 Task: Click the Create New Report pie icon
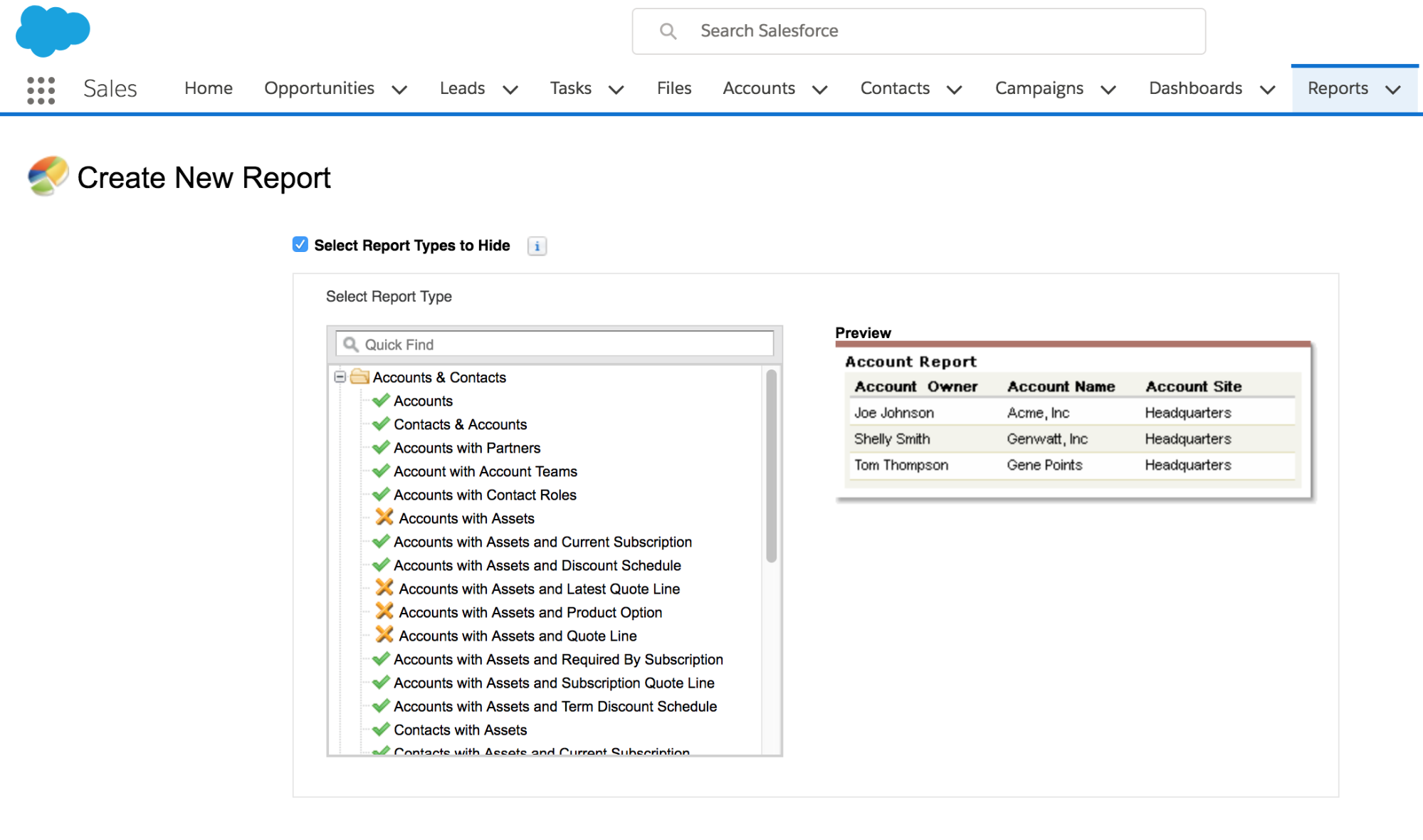coord(48,176)
